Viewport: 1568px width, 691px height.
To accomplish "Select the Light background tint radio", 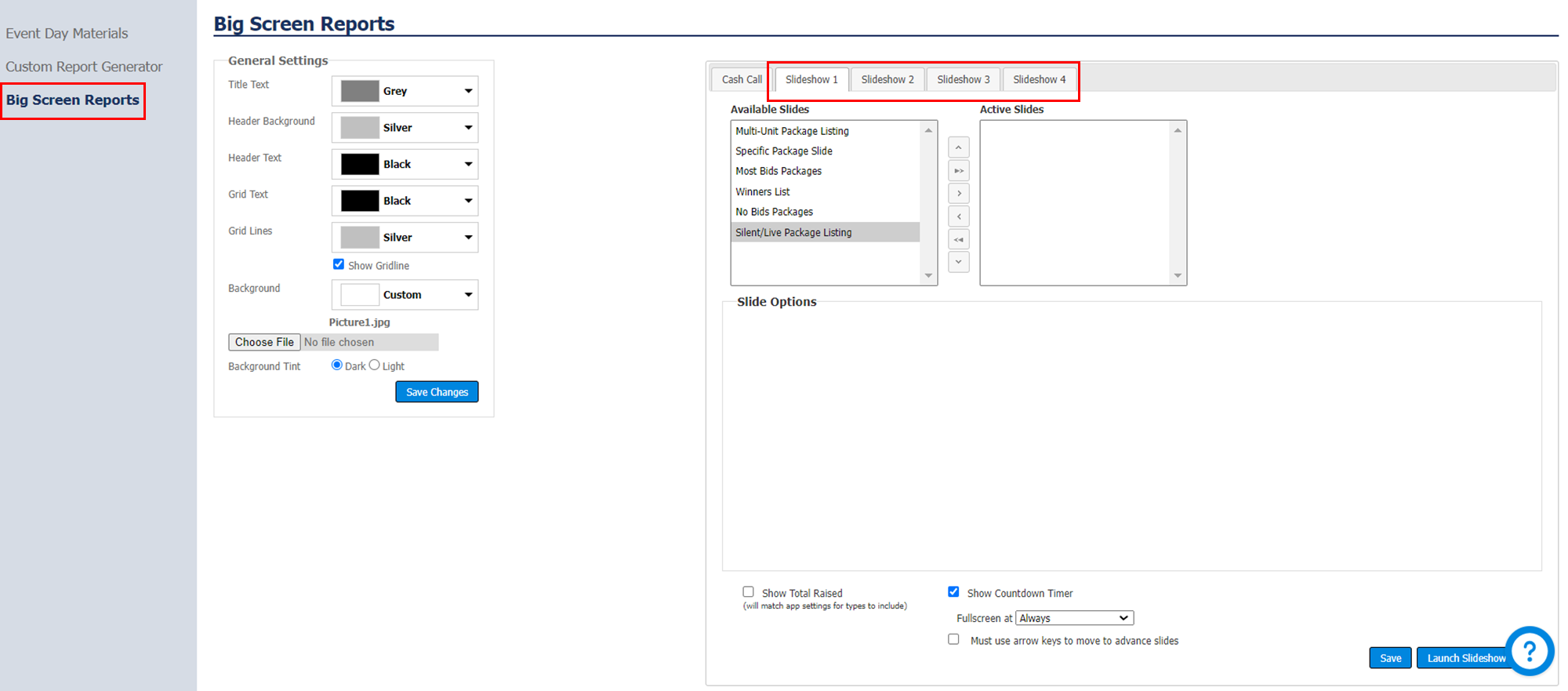I will click(375, 365).
